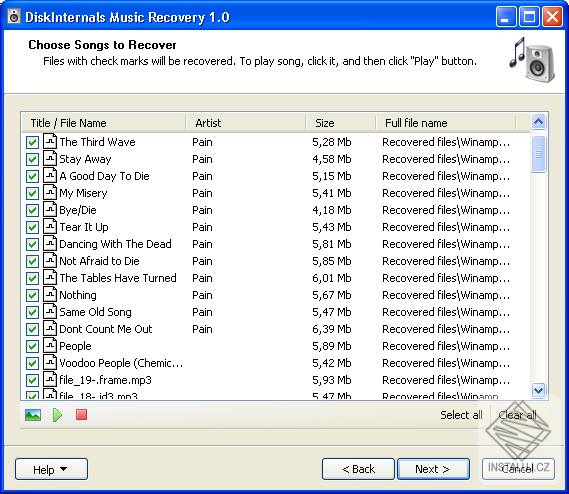Proceed with the Next button
569x494 pixels.
433,469
